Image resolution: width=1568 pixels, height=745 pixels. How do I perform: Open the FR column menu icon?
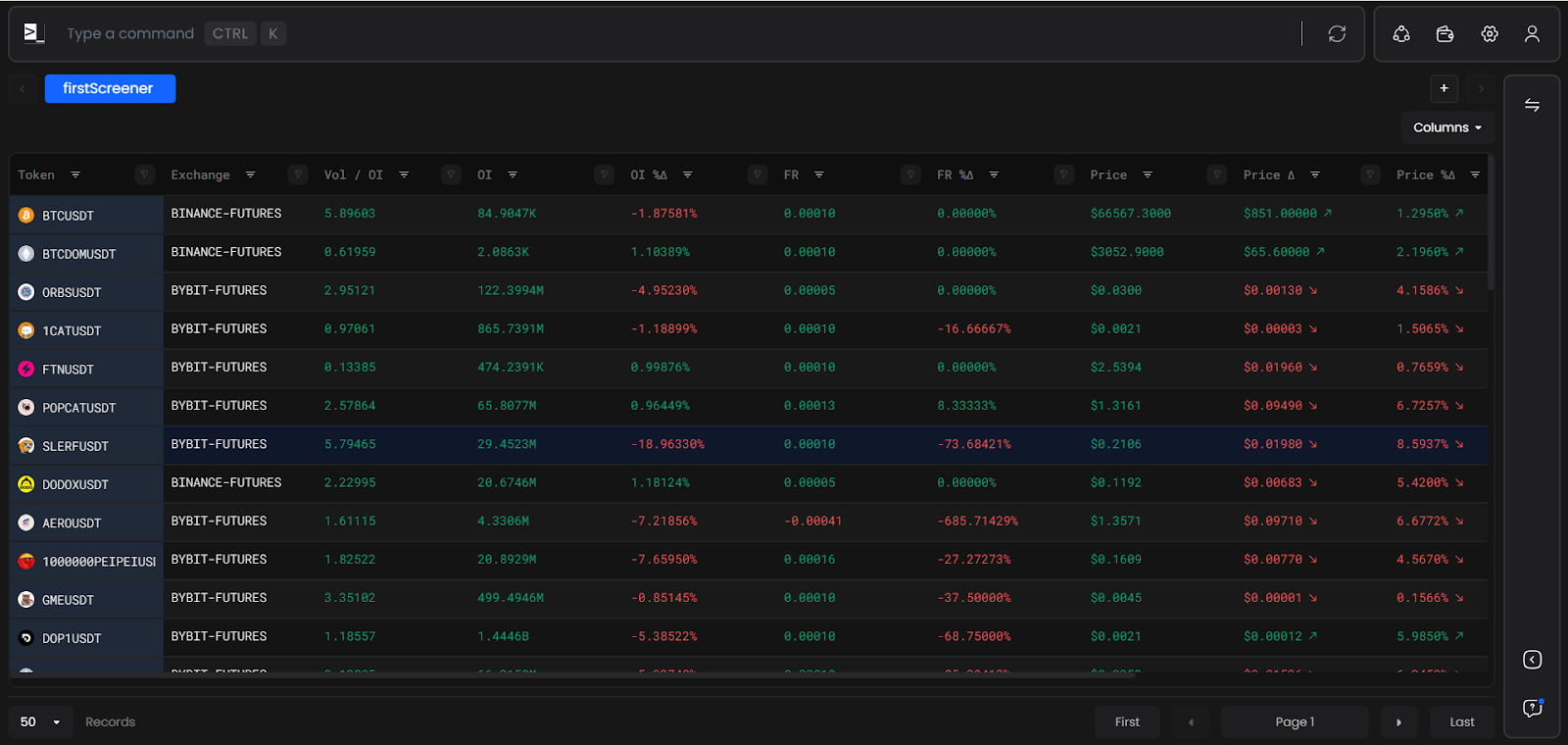tap(818, 174)
